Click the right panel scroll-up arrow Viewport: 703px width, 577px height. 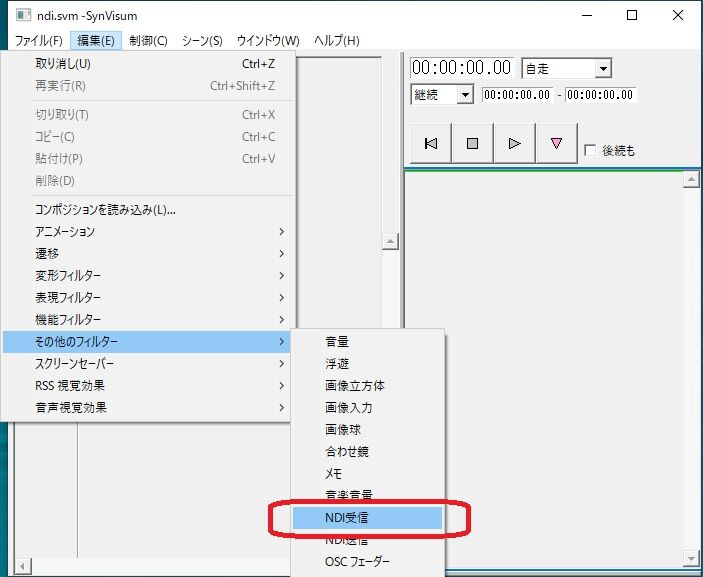(x=691, y=179)
